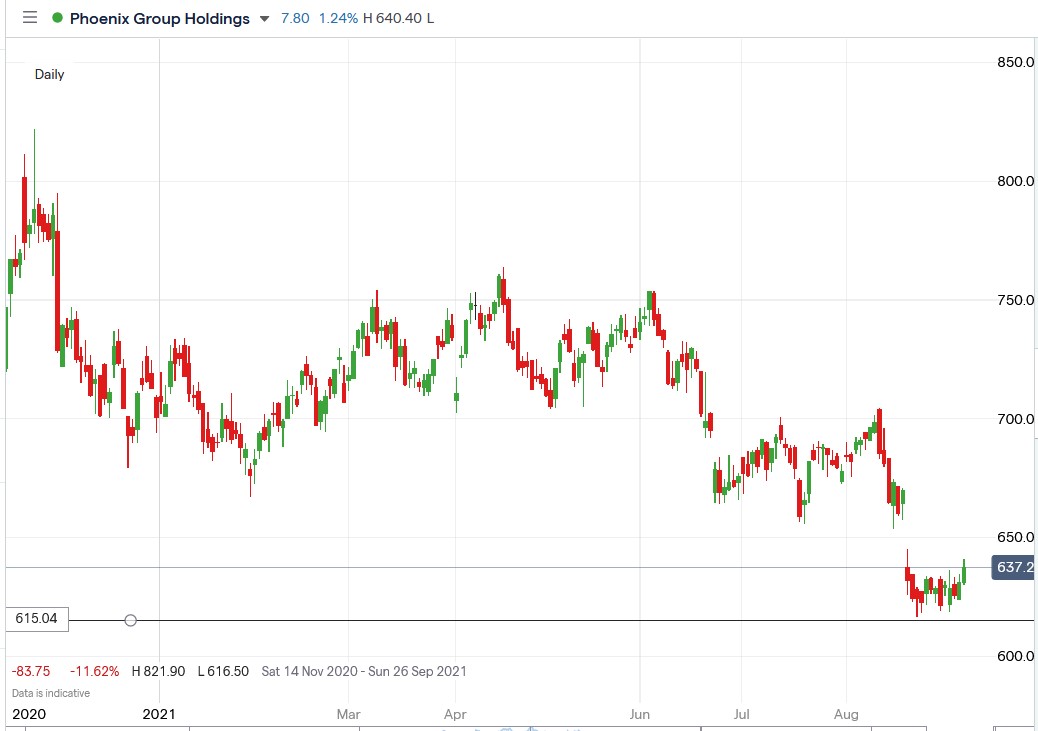Expand the Phoenix Group Holdings instrument dropdown

point(263,18)
